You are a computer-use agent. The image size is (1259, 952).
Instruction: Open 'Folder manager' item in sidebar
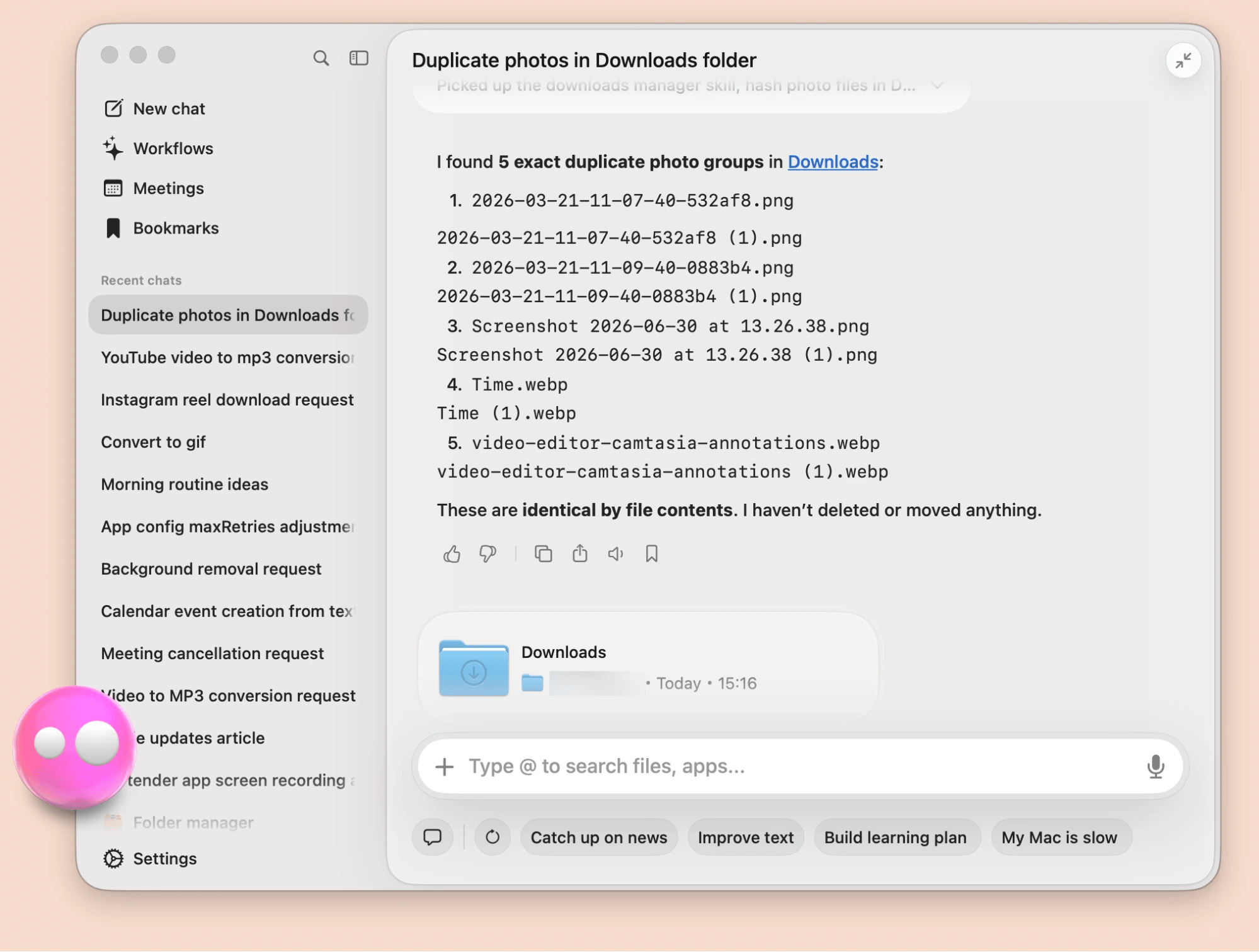pyautogui.click(x=179, y=822)
